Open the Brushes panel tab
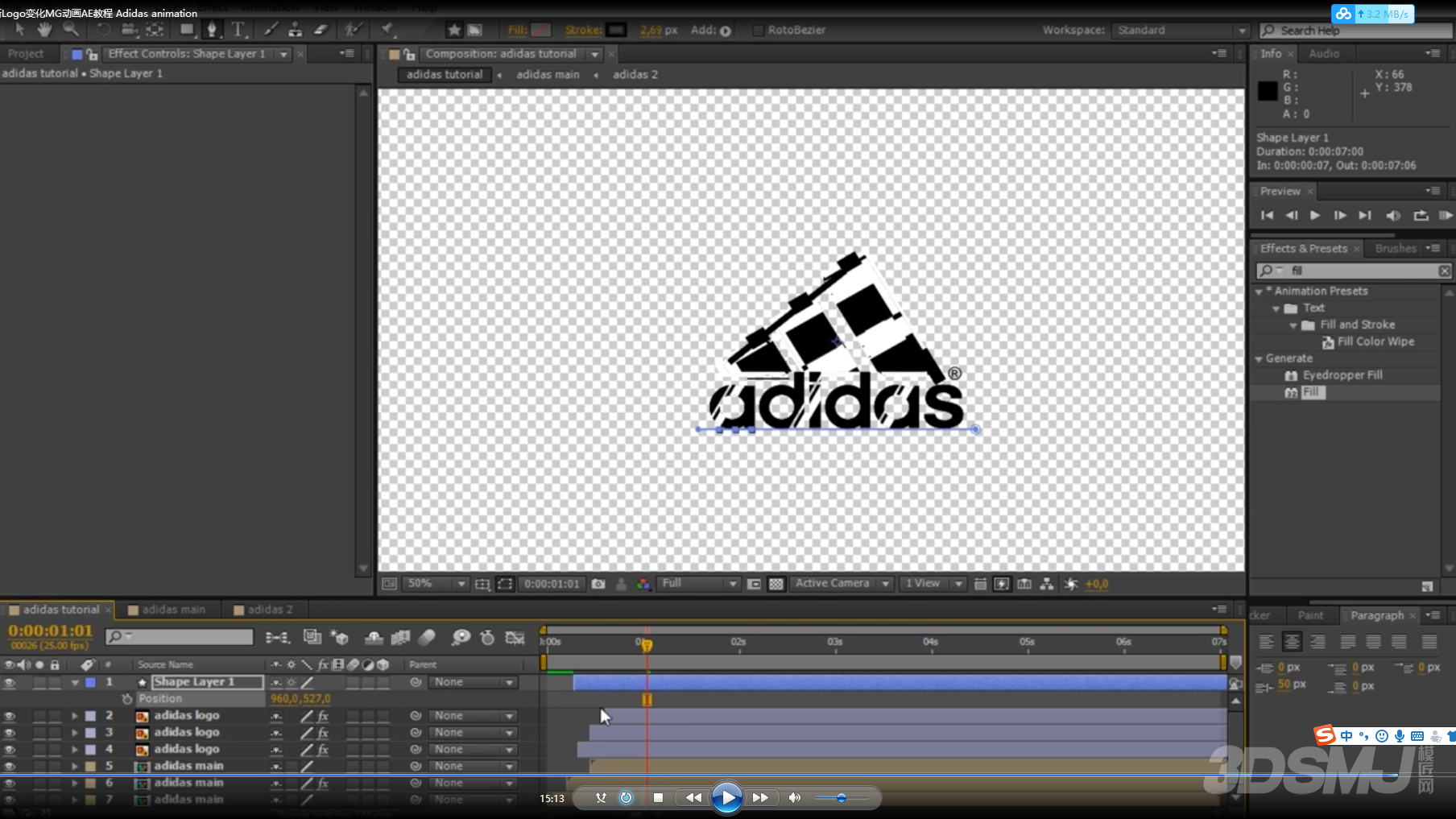 coord(1396,249)
